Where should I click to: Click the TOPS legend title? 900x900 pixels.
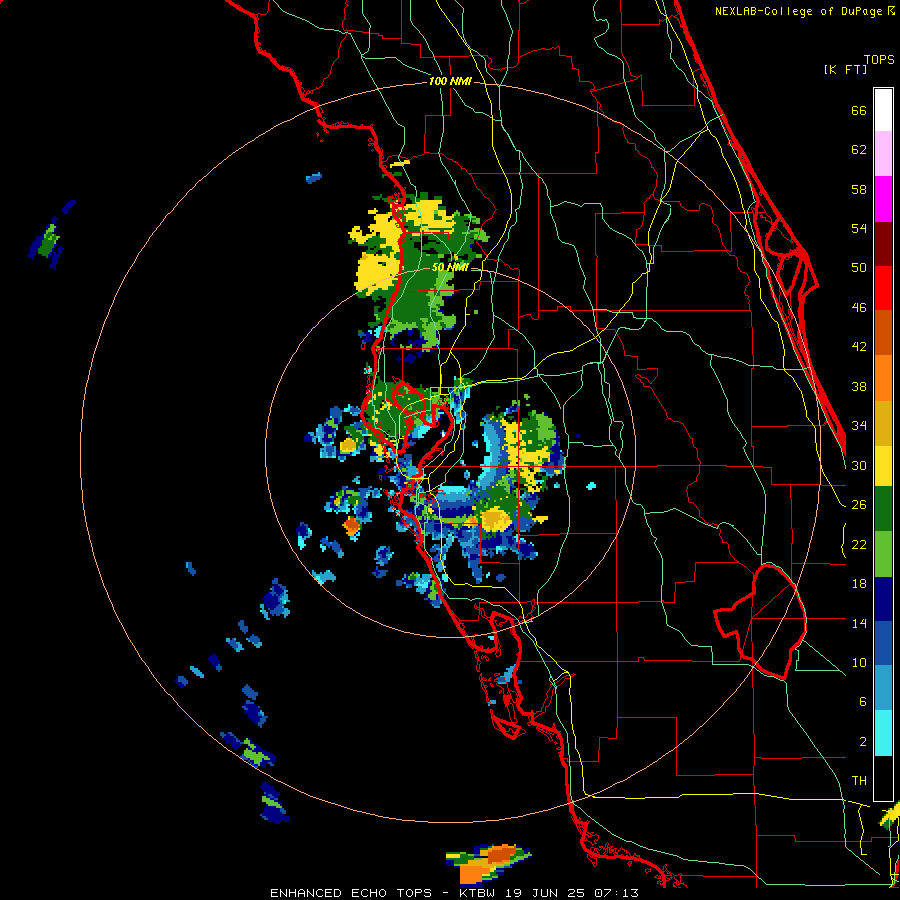879,60
